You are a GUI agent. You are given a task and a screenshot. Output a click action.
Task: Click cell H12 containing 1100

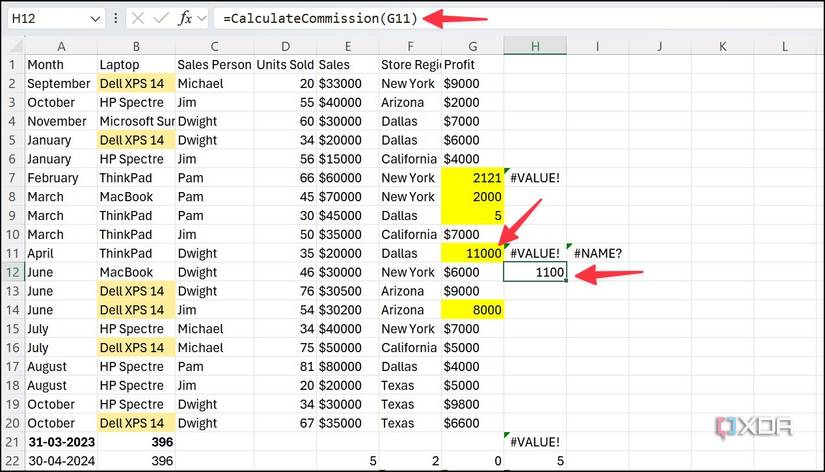(x=535, y=272)
